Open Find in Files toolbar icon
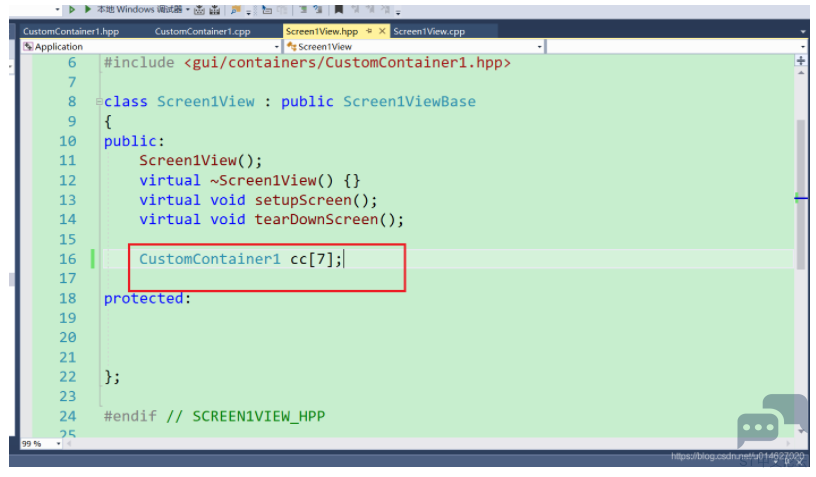 click(236, 10)
